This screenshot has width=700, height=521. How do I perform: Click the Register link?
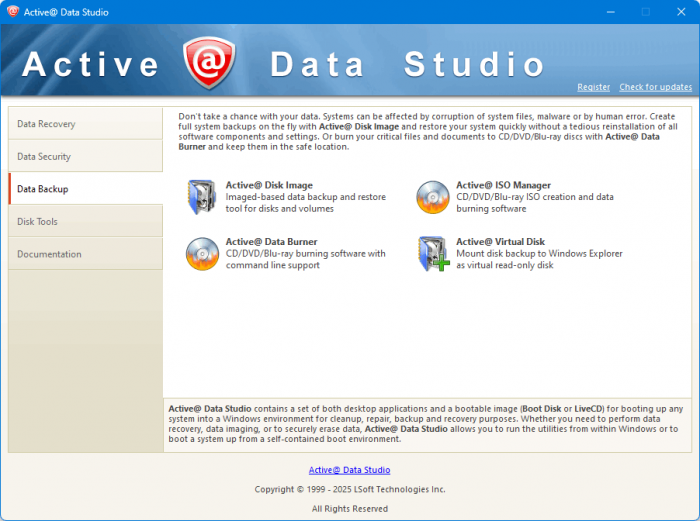coord(593,87)
